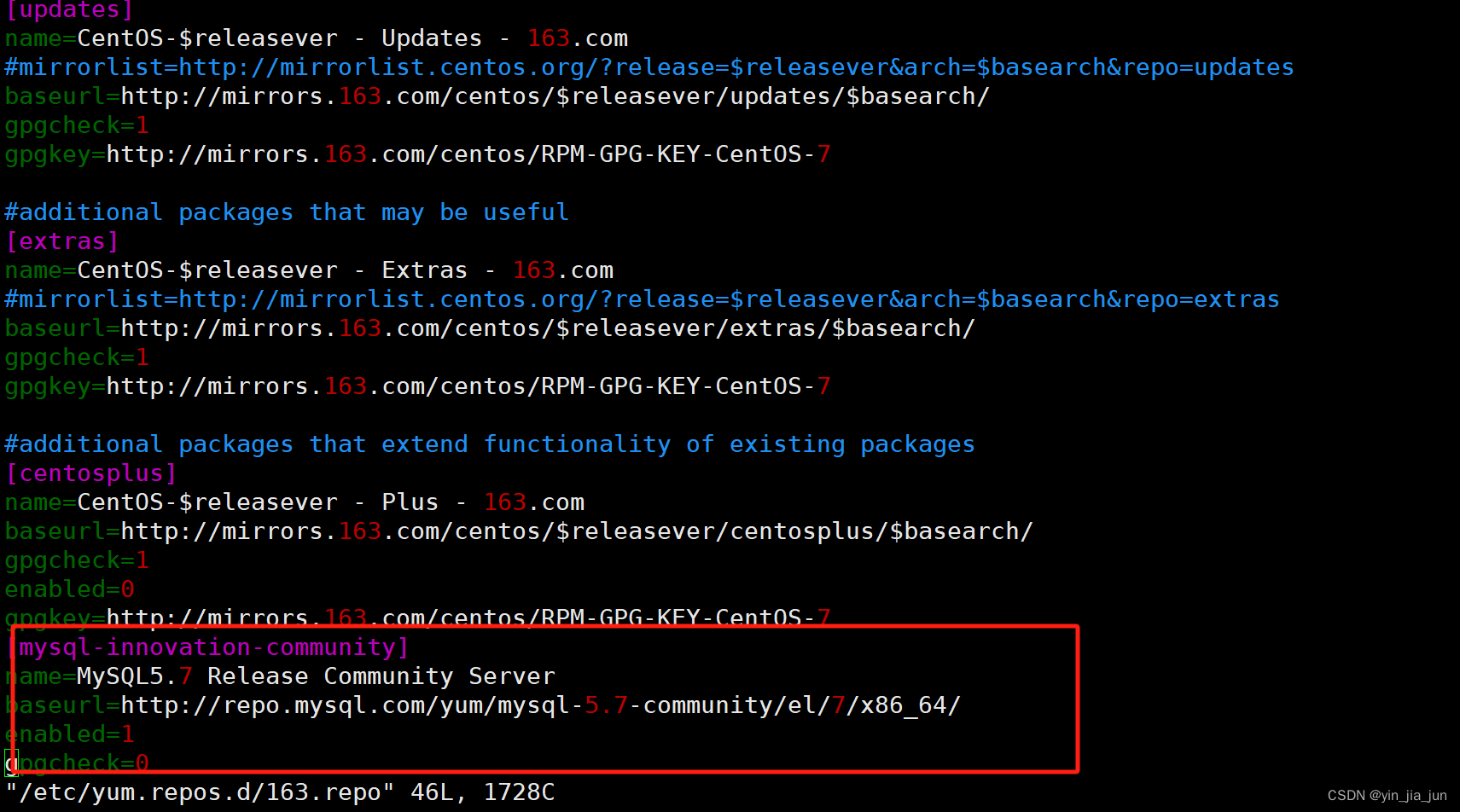Screen dimensions: 1460x812
Task: Click the CentOS-$releasever Extras name line
Action: pyautogui.click(x=307, y=270)
